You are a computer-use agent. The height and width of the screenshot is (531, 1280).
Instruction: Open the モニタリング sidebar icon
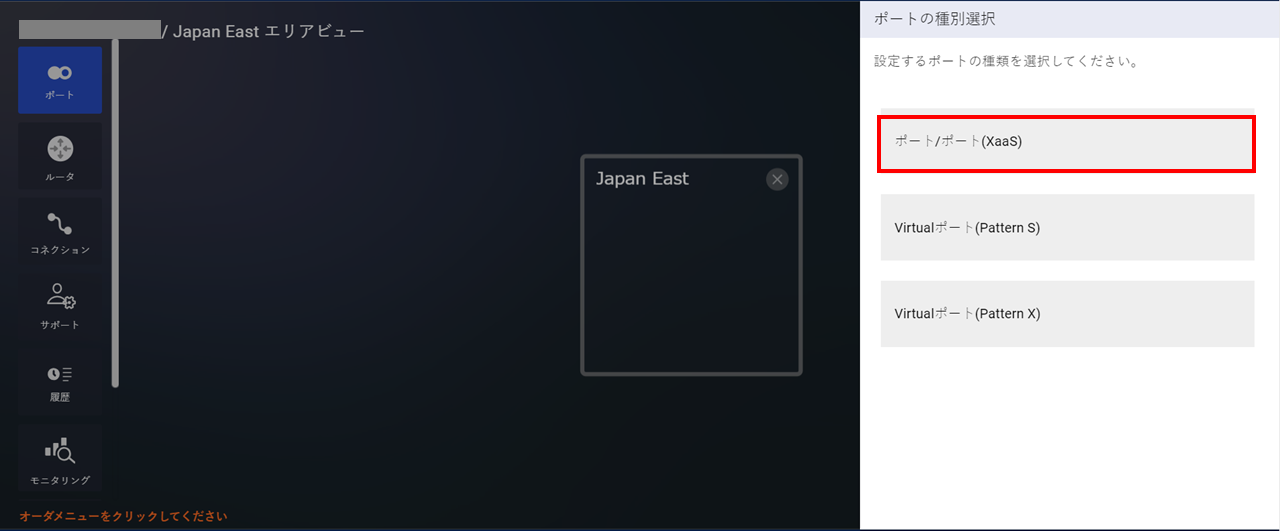click(60, 460)
